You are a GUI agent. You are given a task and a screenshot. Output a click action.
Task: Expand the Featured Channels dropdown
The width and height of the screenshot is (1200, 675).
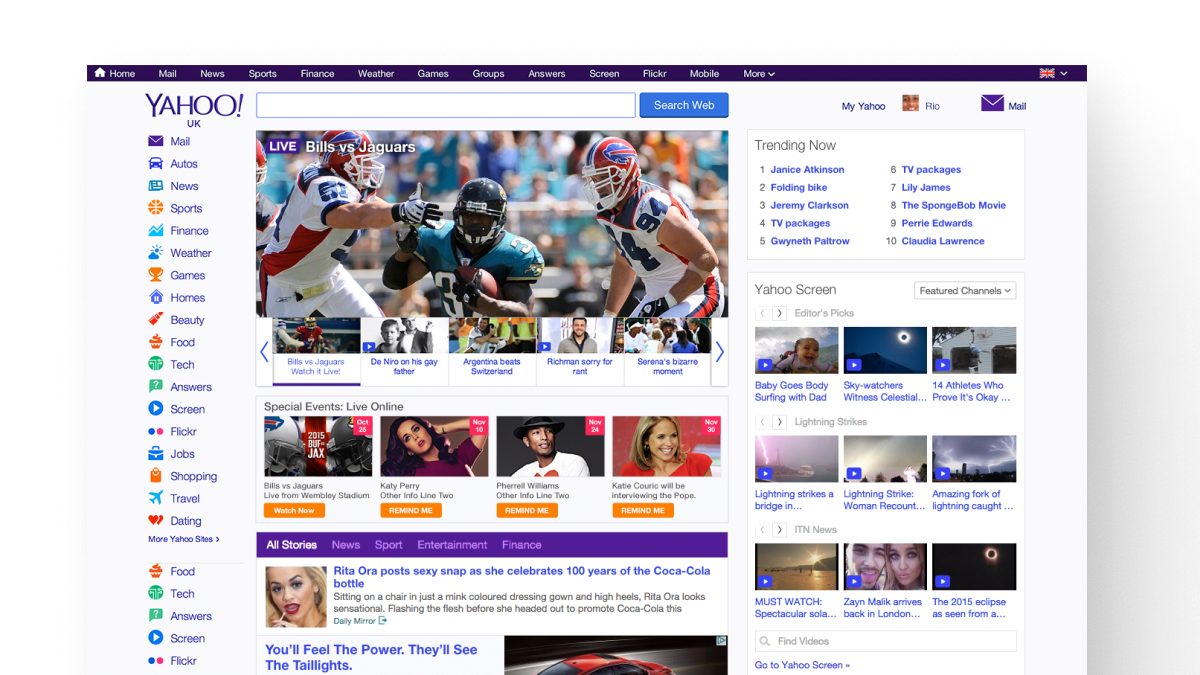click(965, 291)
